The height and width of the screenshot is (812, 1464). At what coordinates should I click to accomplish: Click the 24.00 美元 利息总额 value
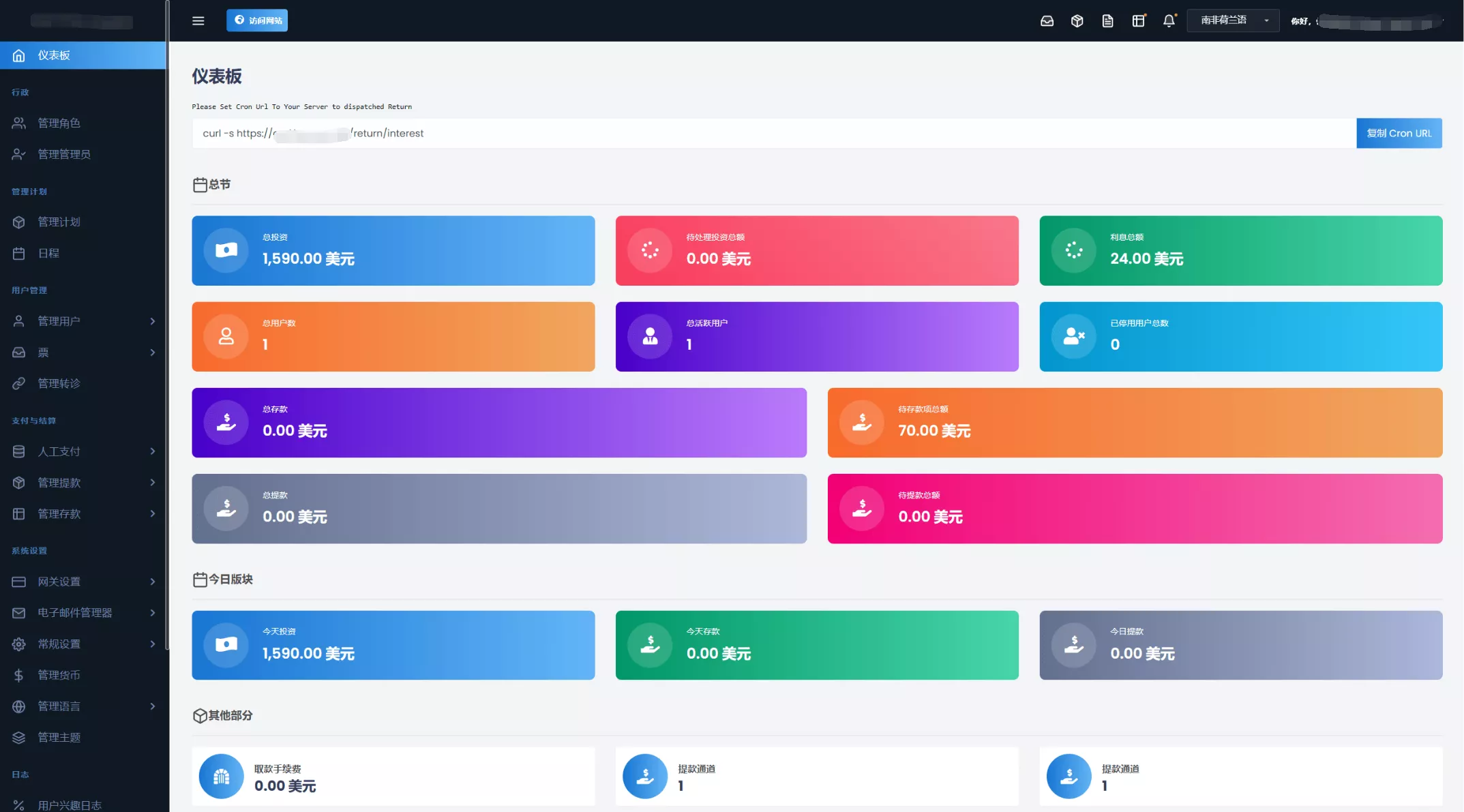[1146, 258]
